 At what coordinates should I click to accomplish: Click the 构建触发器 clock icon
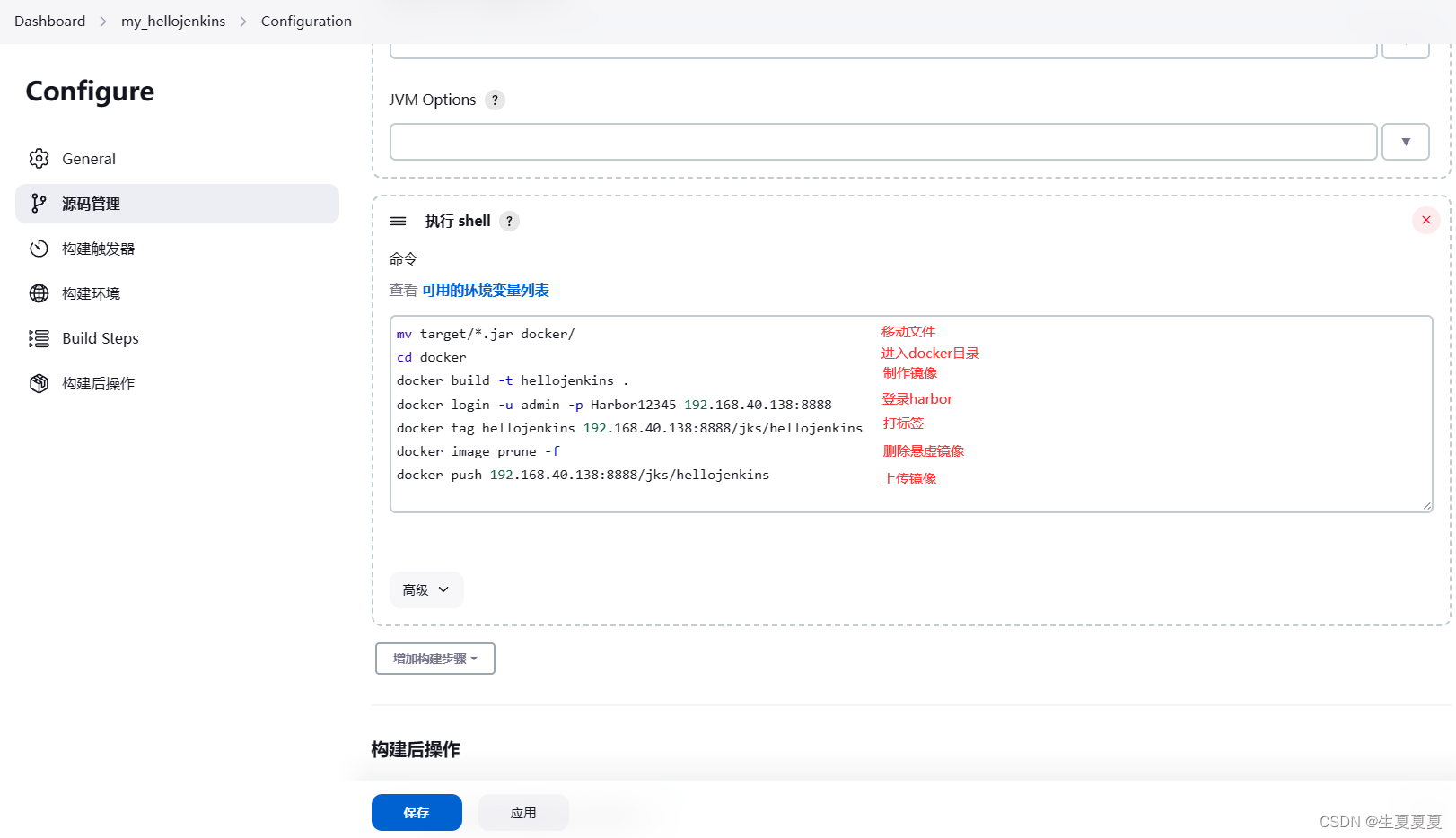[x=39, y=249]
